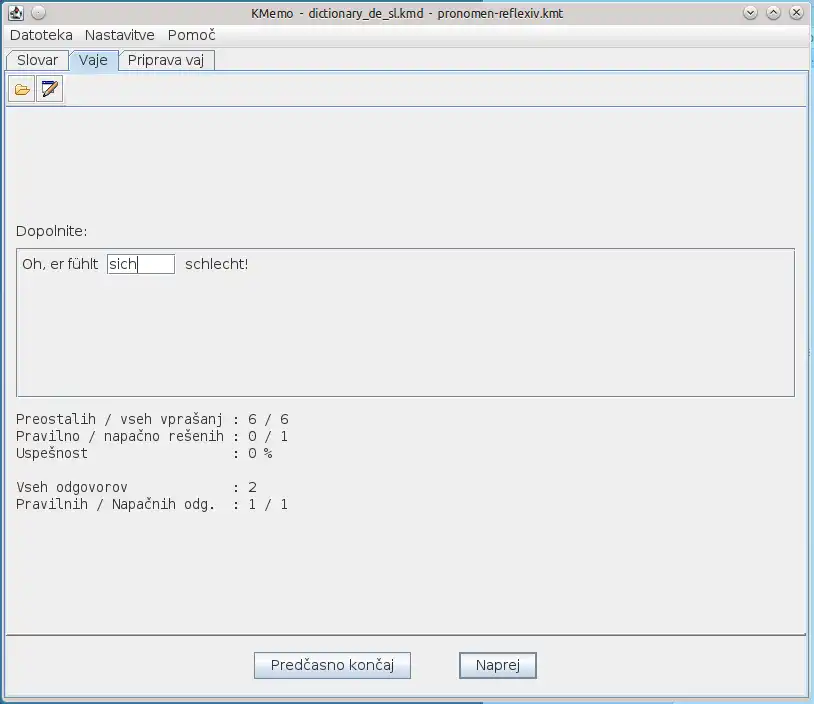
Task: Open the Datoteka menu
Action: 41,35
